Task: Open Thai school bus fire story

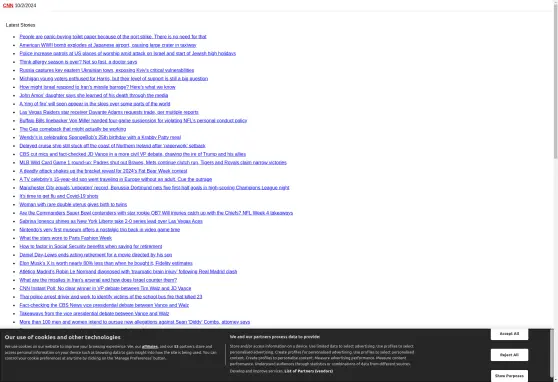Action: 111,297
